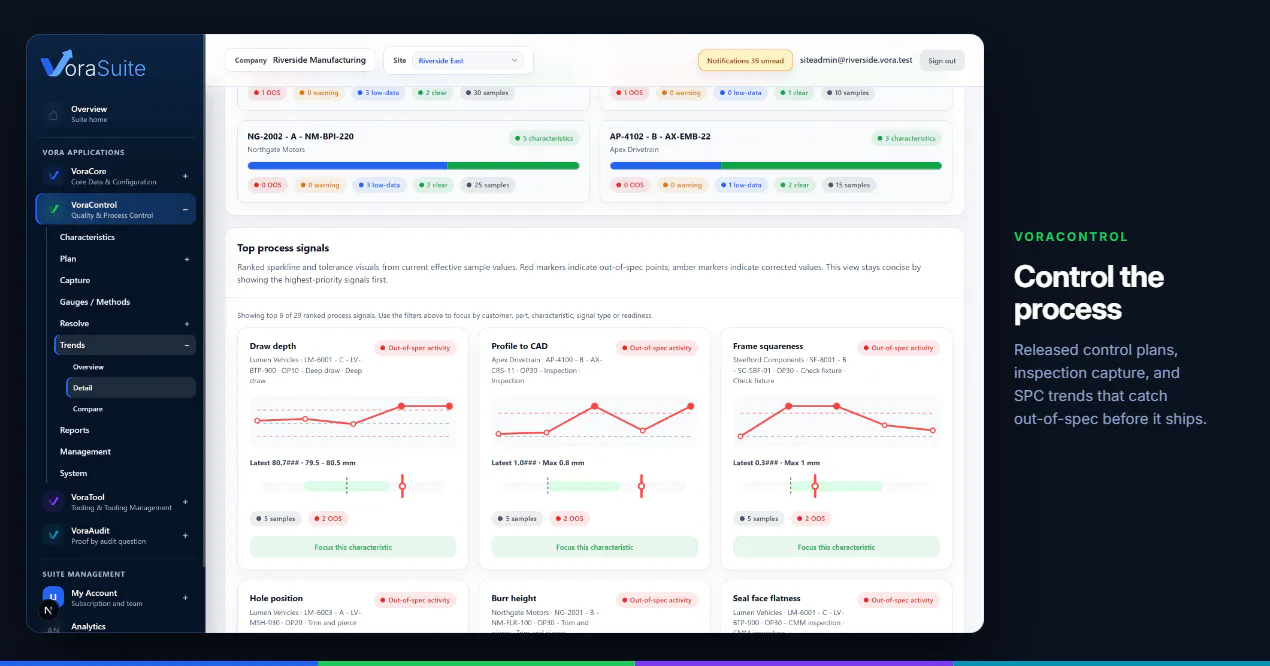1270x666 pixels.
Task: Open the Site Riverside East dropdown
Action: point(467,61)
